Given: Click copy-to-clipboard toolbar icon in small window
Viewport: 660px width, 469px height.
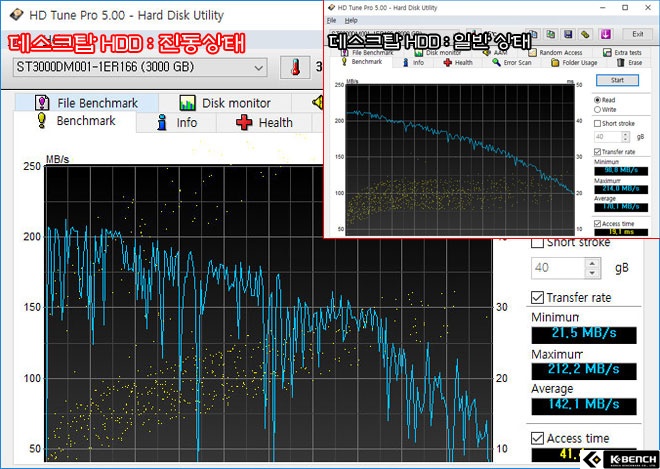Looking at the screenshot, I should (533, 34).
